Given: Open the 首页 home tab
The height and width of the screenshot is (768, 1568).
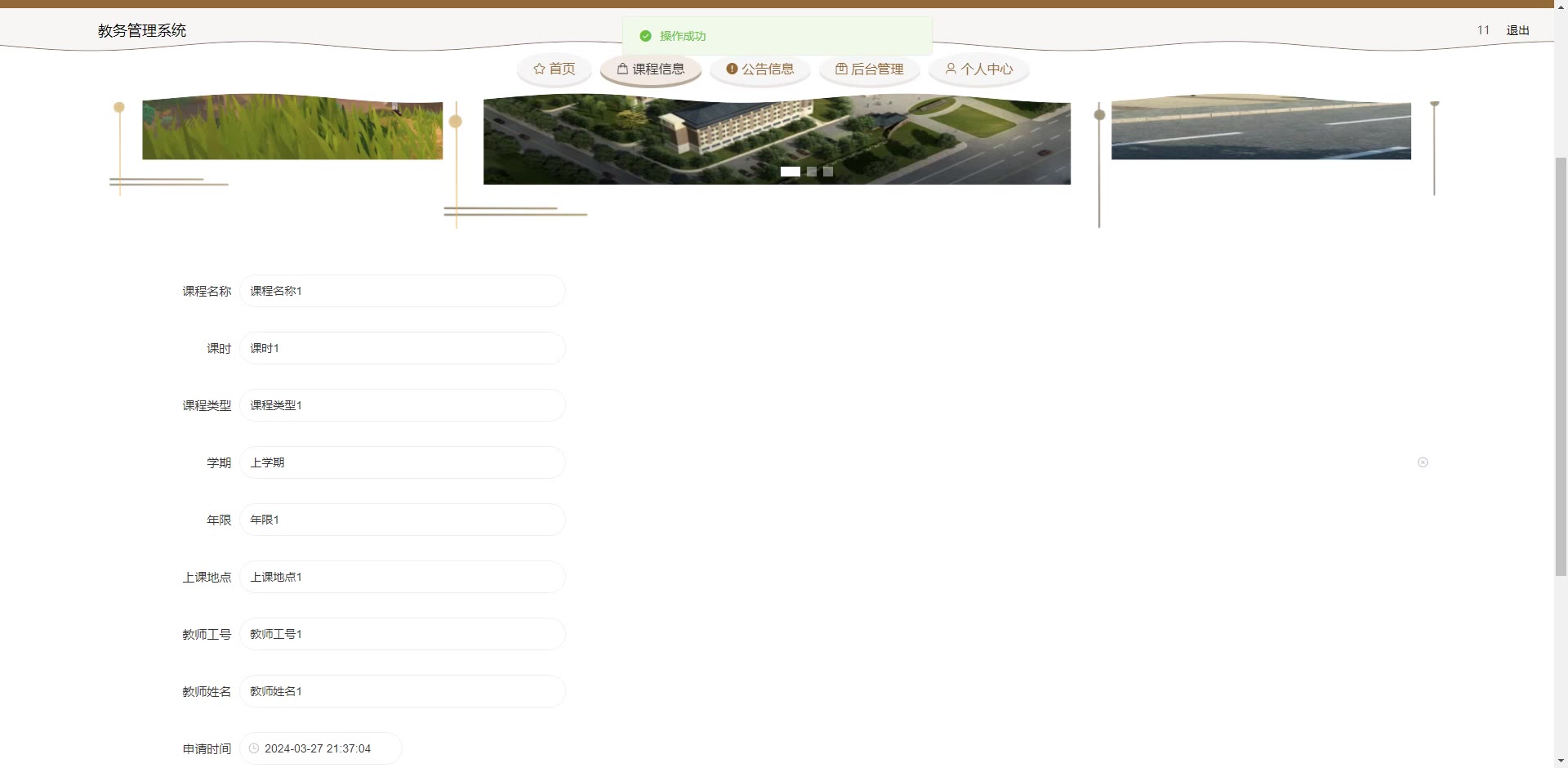Looking at the screenshot, I should 554,69.
